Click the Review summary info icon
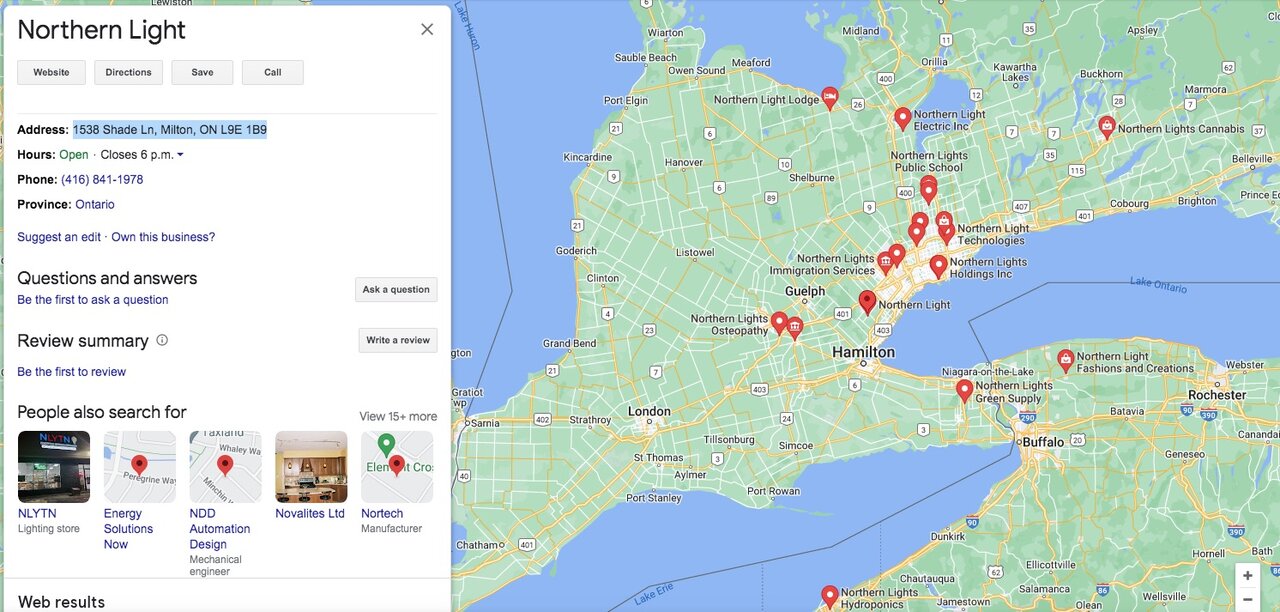1280x612 pixels. pos(162,340)
